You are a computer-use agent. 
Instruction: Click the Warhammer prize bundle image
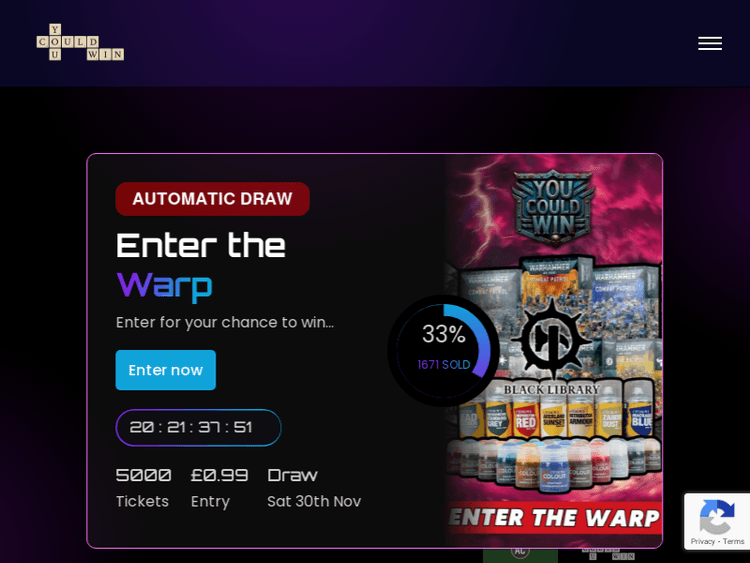554,351
